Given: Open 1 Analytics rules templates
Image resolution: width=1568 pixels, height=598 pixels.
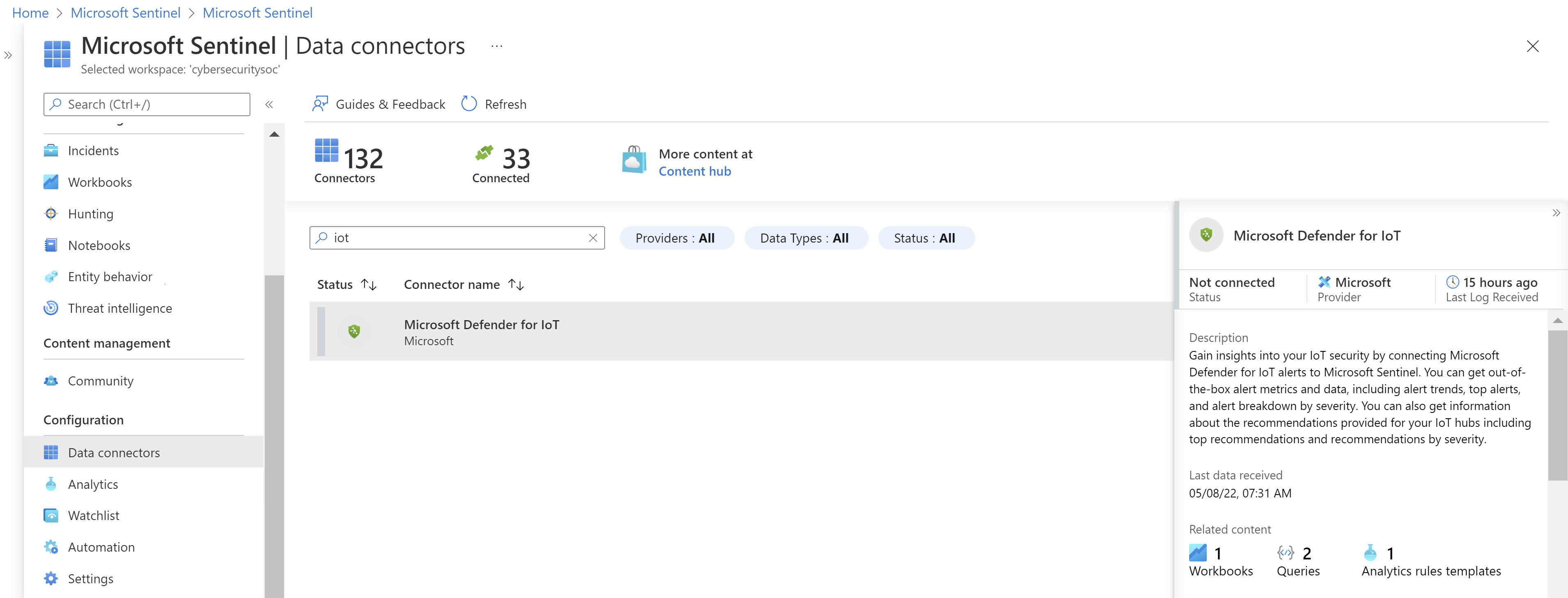Looking at the screenshot, I should (1431, 561).
